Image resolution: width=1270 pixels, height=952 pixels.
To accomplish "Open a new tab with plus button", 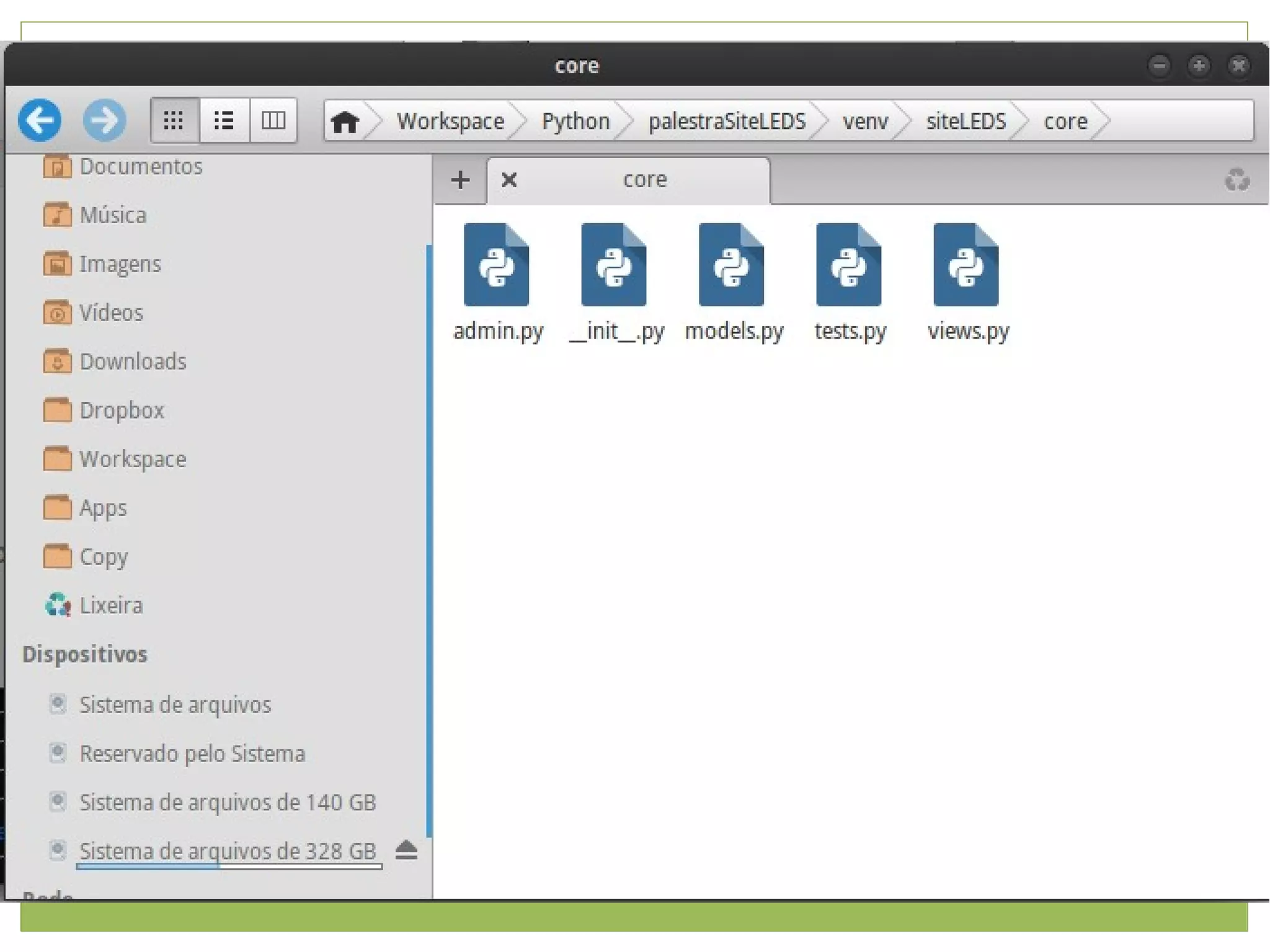I will (x=460, y=180).
